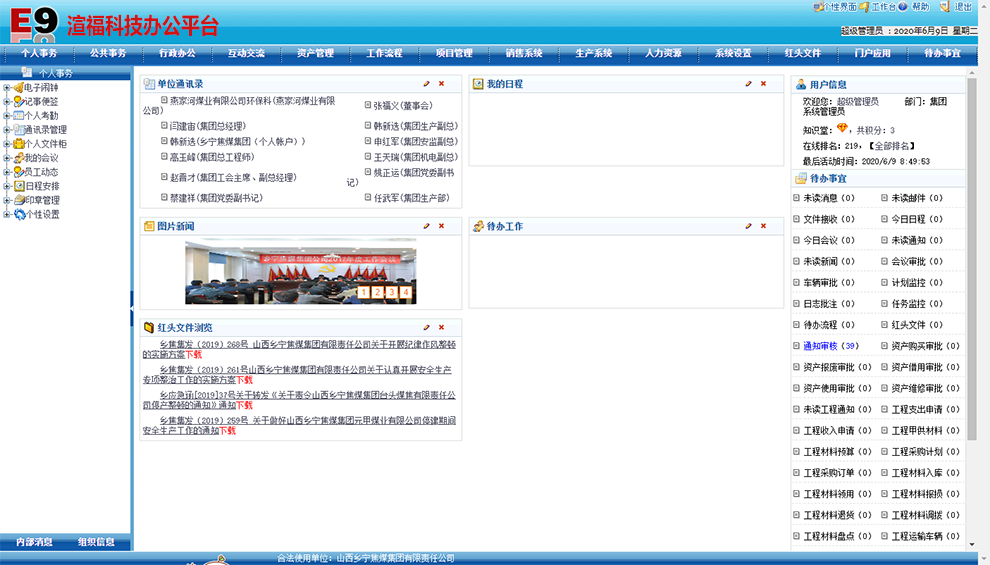This screenshot has width=990, height=565.
Task: Open the 资产管理 menu
Action: point(315,53)
